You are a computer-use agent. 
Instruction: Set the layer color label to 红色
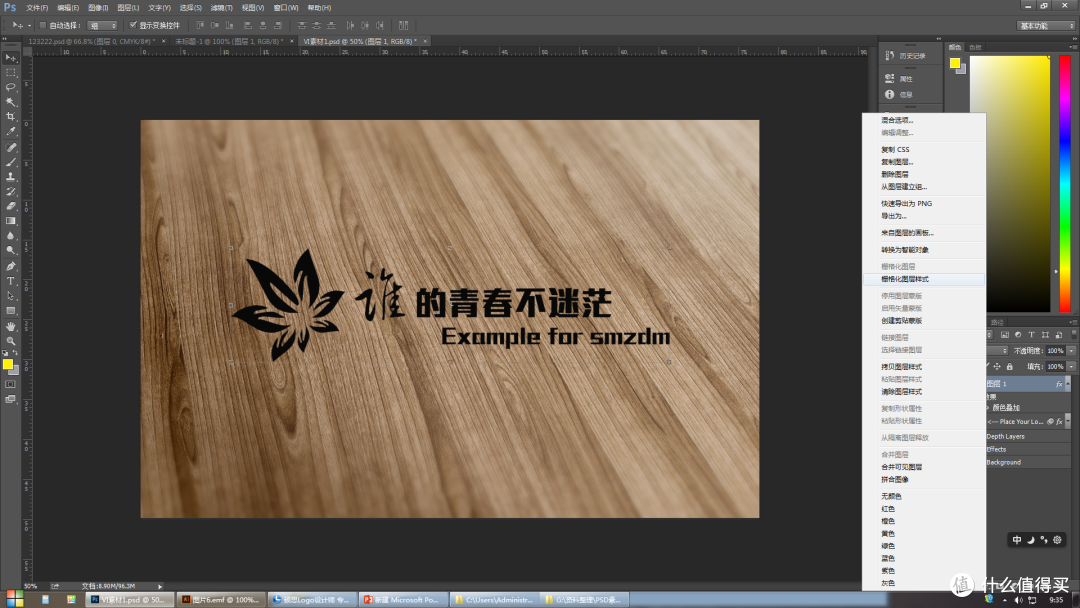click(924, 509)
